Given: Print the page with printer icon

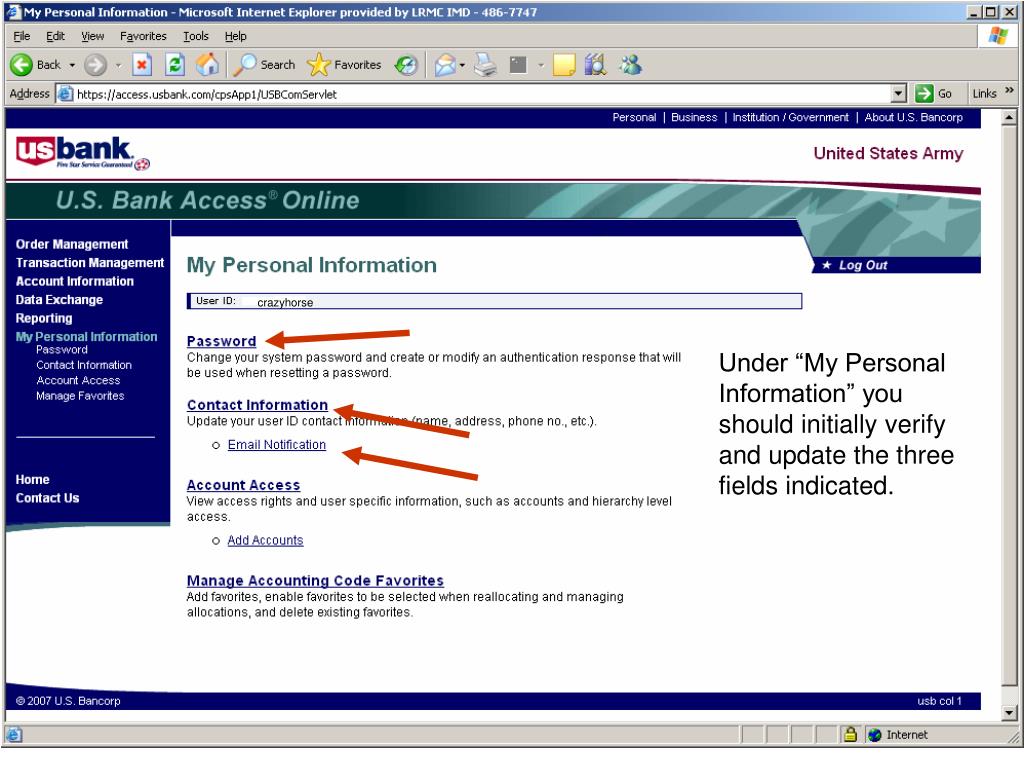Looking at the screenshot, I should tap(485, 65).
